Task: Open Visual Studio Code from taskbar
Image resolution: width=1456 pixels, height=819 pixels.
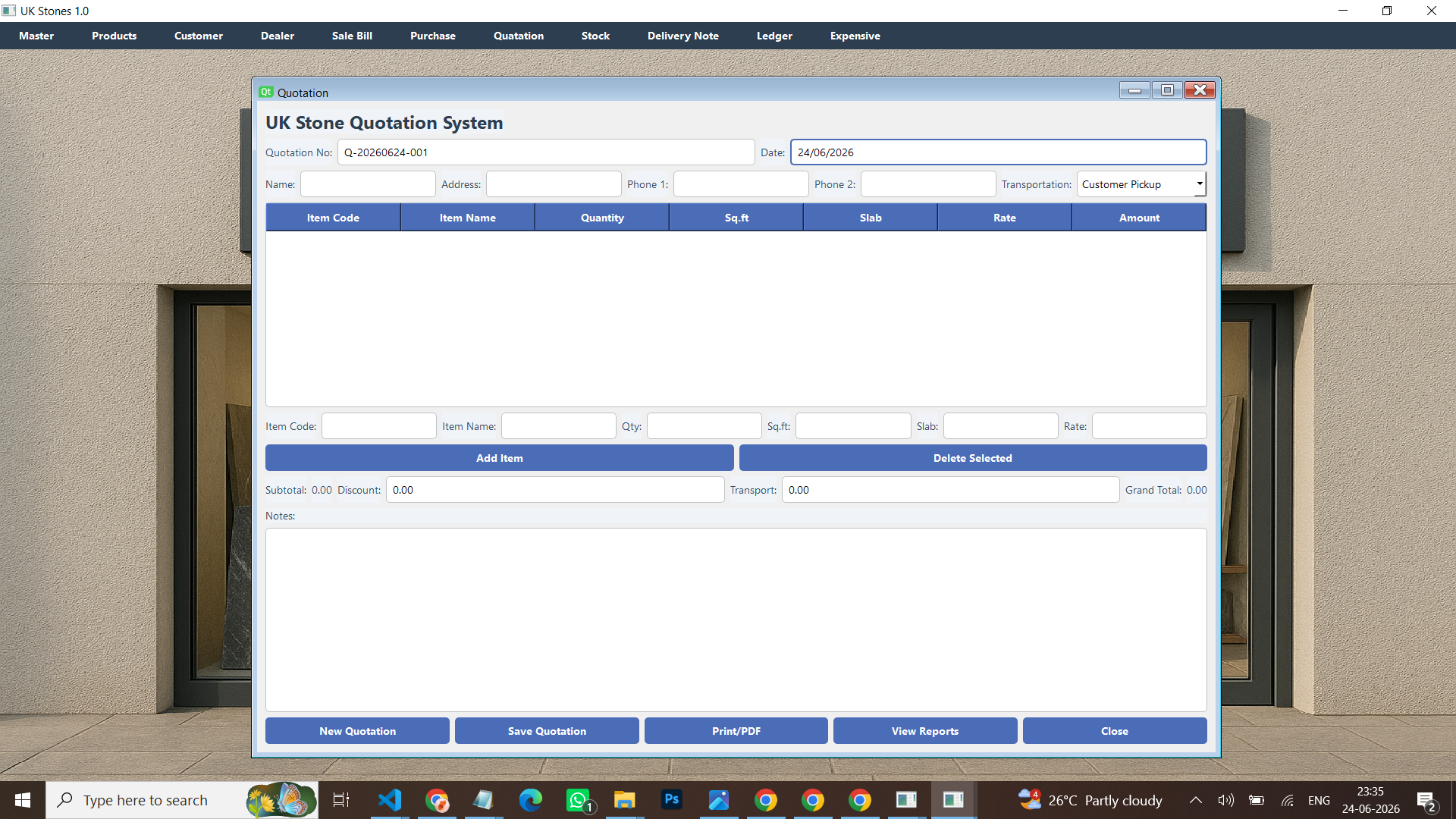Action: (x=389, y=800)
